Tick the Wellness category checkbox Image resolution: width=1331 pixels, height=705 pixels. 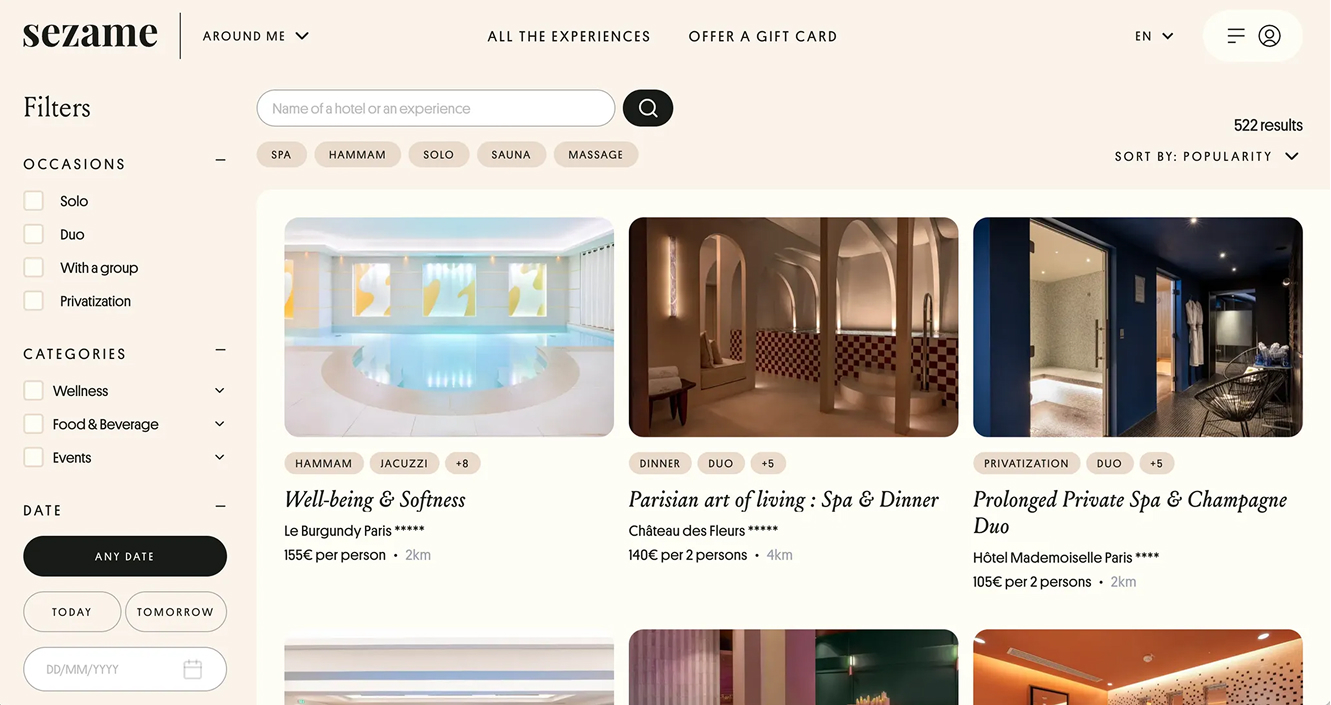click(34, 391)
